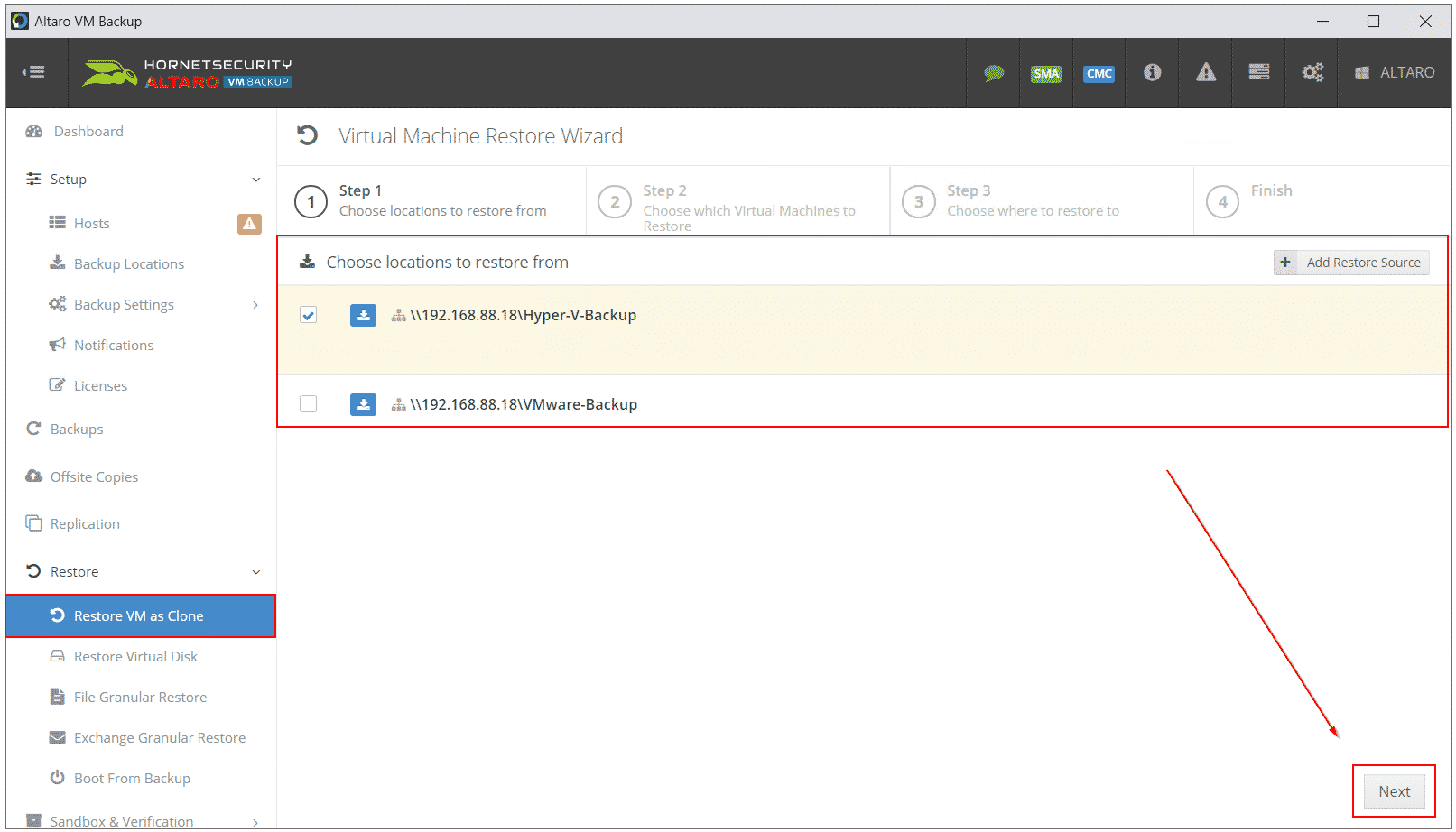Click the restore icon beside the wizard title
Viewport: 1456px width, 832px height.
308,135
